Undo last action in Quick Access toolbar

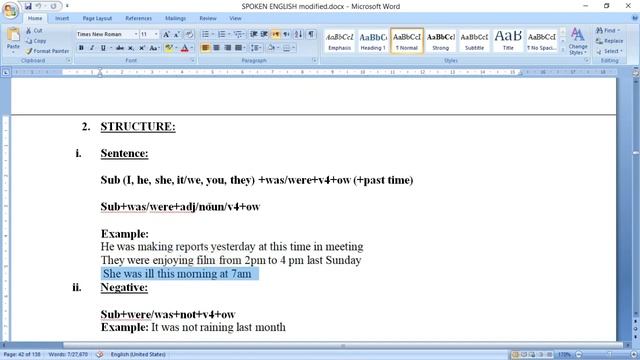(x=38, y=6)
